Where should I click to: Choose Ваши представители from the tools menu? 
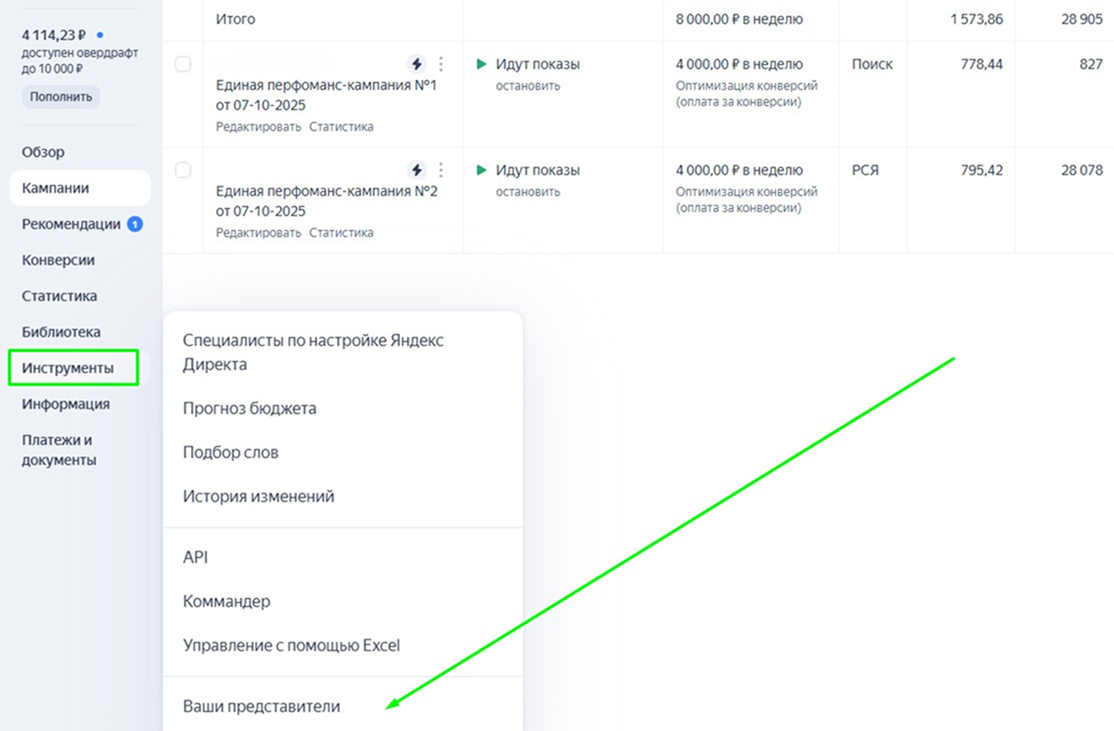(262, 706)
